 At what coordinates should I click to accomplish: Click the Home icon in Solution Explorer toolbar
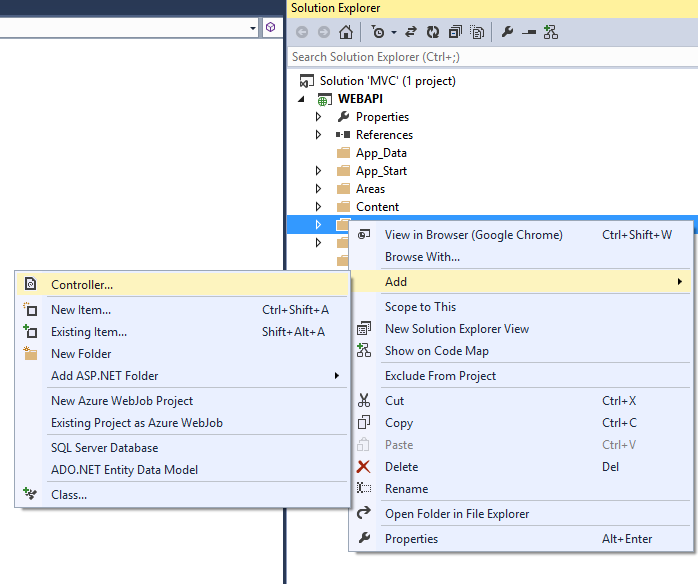[345, 32]
